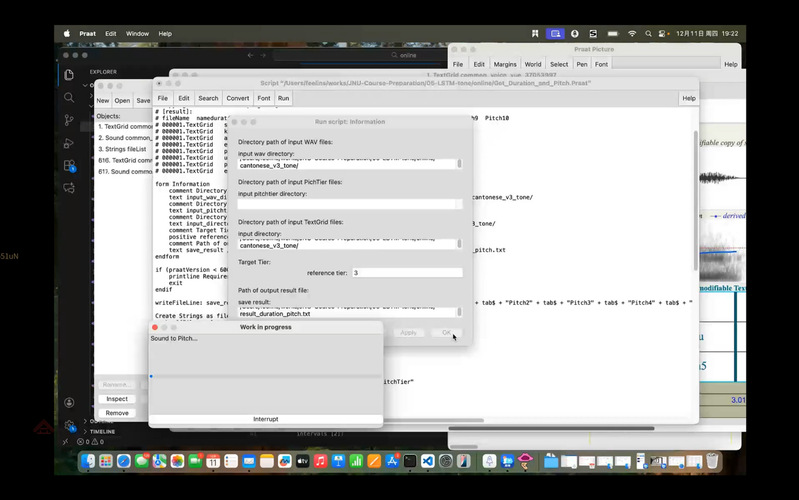Open the Source Control sidebar icon
The image size is (799, 500).
pos(69,121)
